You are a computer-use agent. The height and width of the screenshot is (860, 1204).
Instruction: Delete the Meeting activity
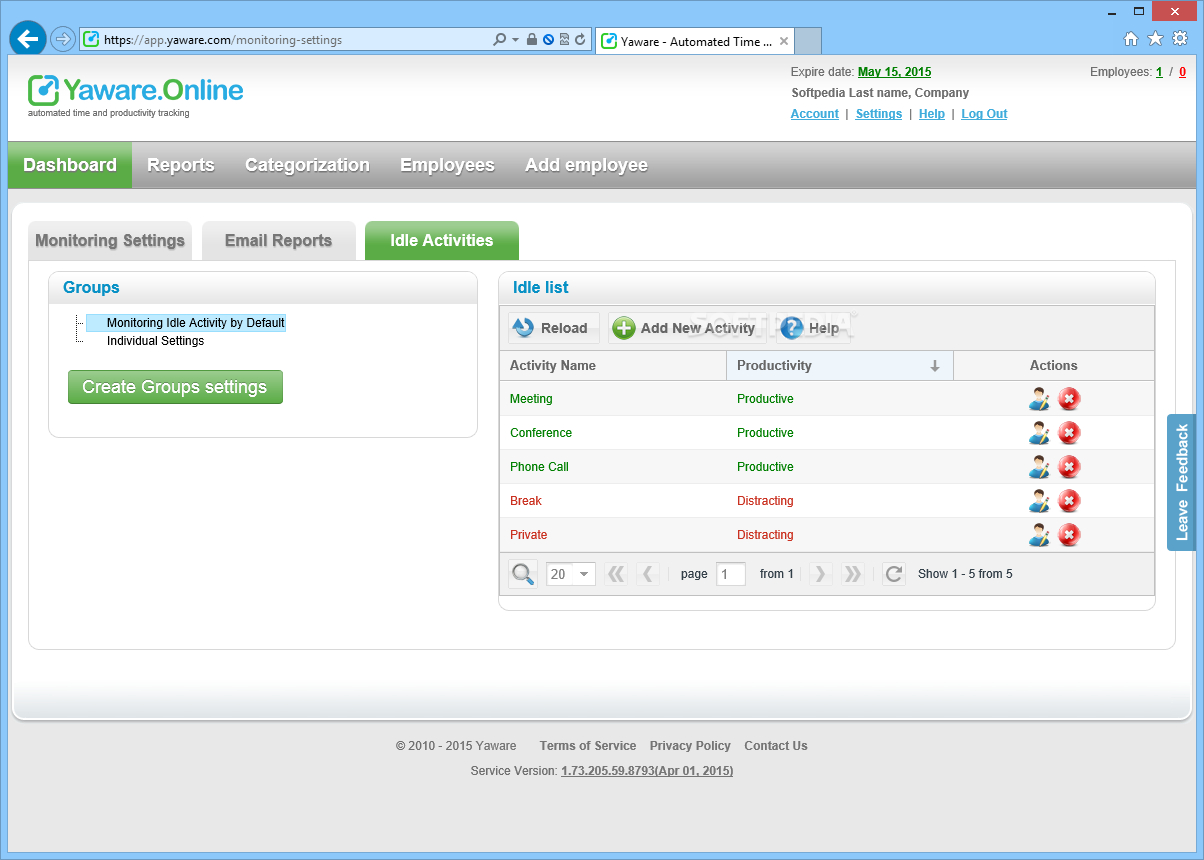1069,399
